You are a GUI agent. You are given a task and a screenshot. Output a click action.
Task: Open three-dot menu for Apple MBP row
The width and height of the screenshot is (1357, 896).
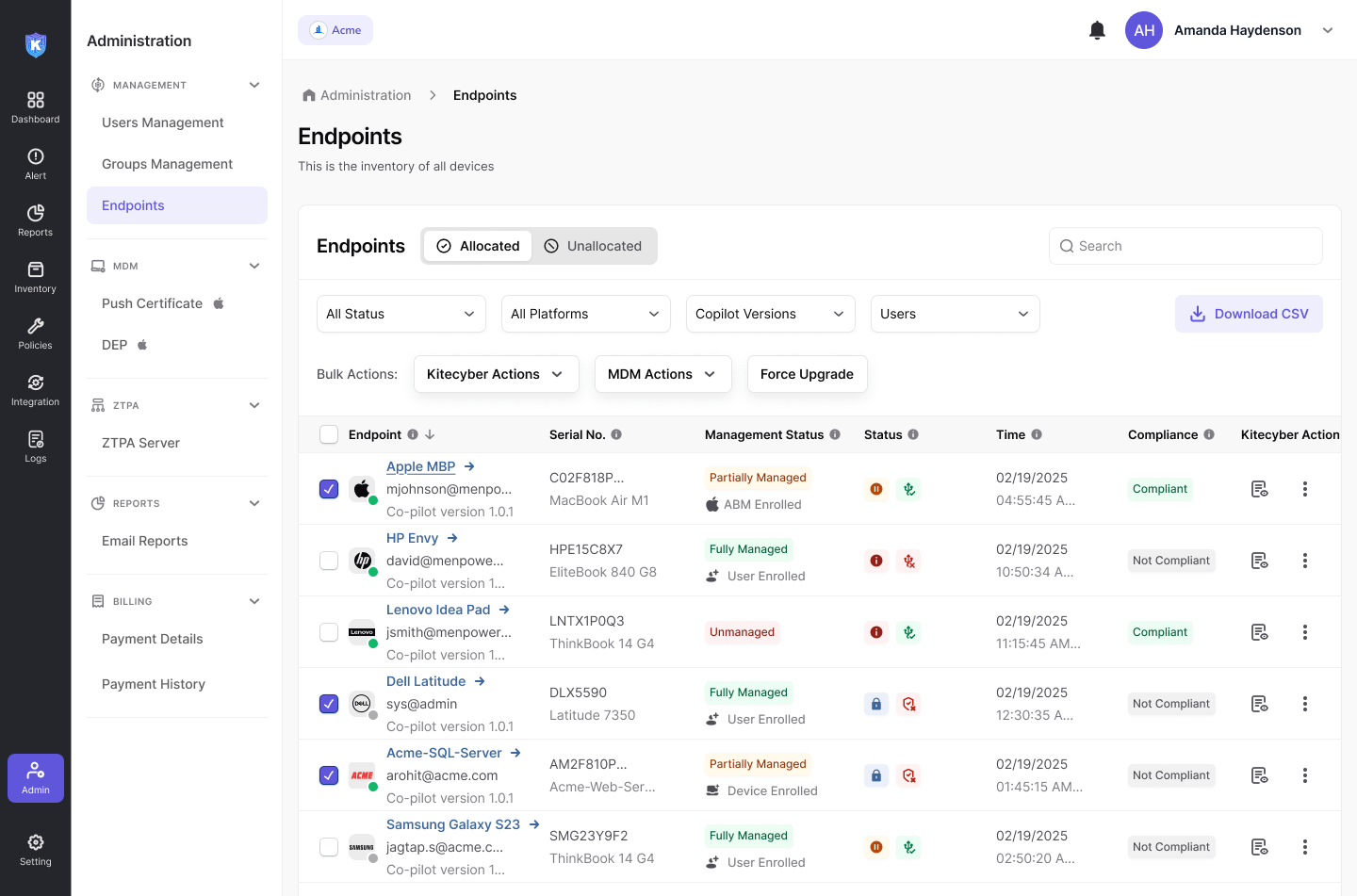pos(1304,489)
